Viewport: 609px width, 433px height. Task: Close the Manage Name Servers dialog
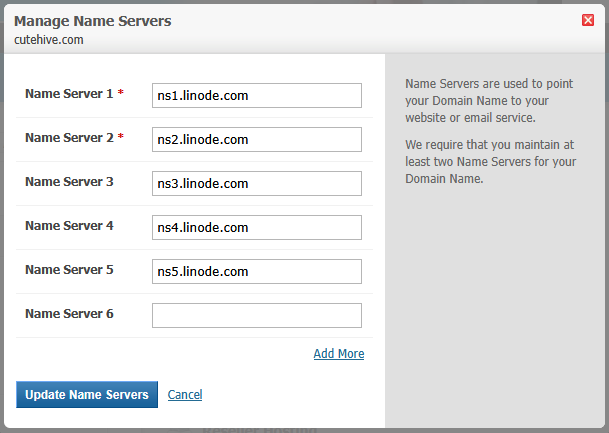pos(588,20)
